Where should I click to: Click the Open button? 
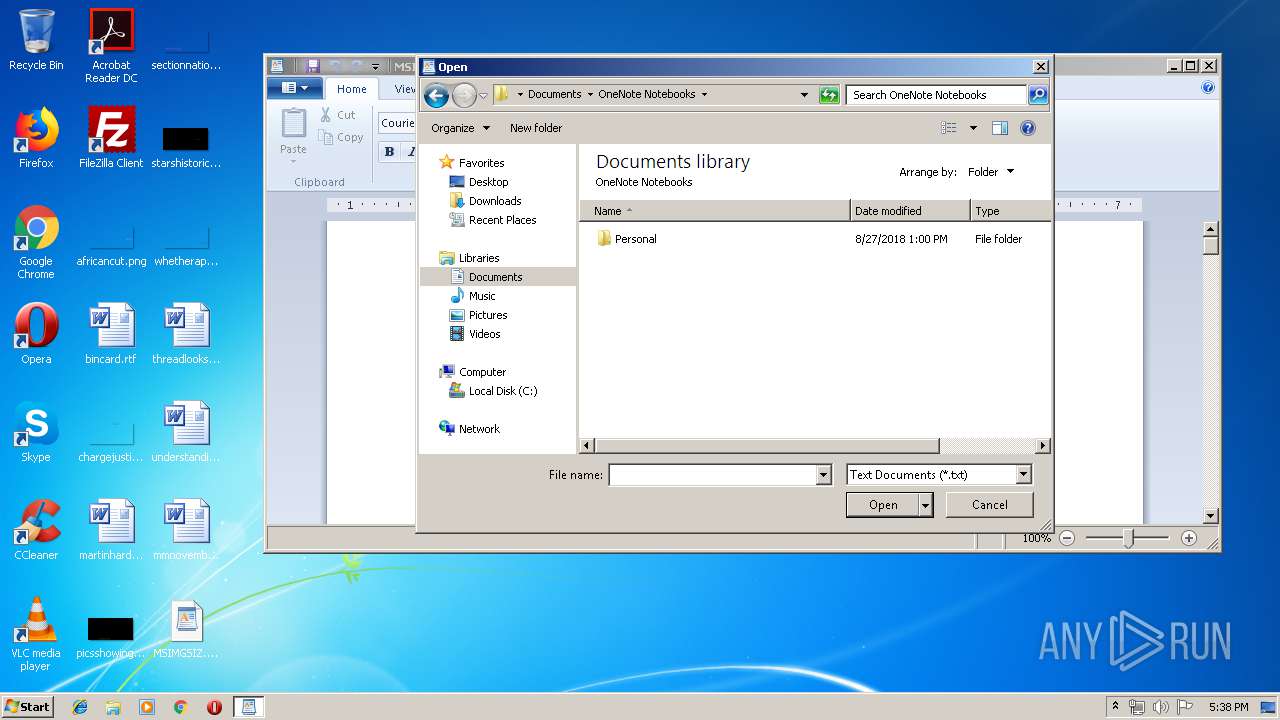(882, 505)
